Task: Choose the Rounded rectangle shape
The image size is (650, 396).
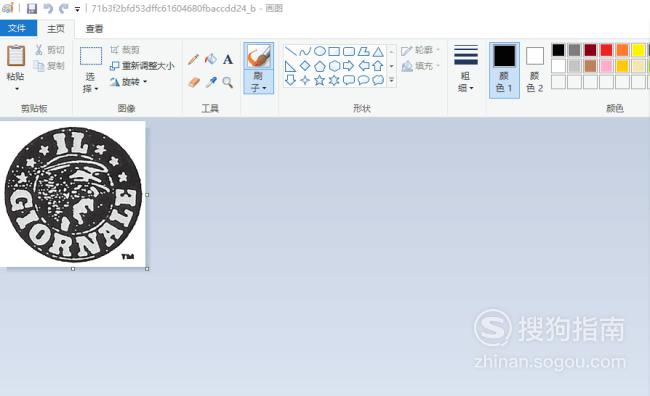Action: [x=349, y=51]
